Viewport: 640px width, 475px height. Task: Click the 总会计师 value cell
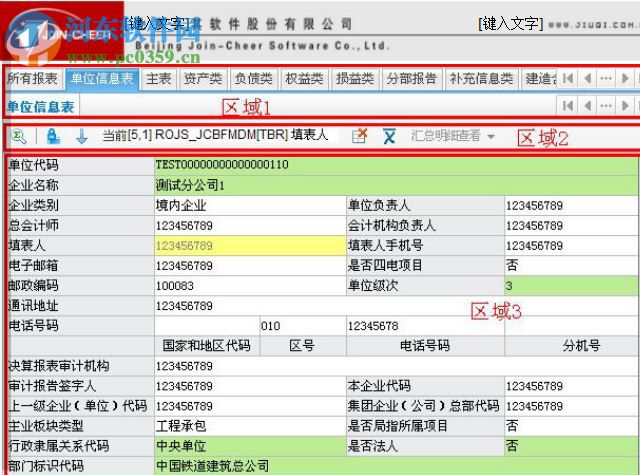point(250,225)
